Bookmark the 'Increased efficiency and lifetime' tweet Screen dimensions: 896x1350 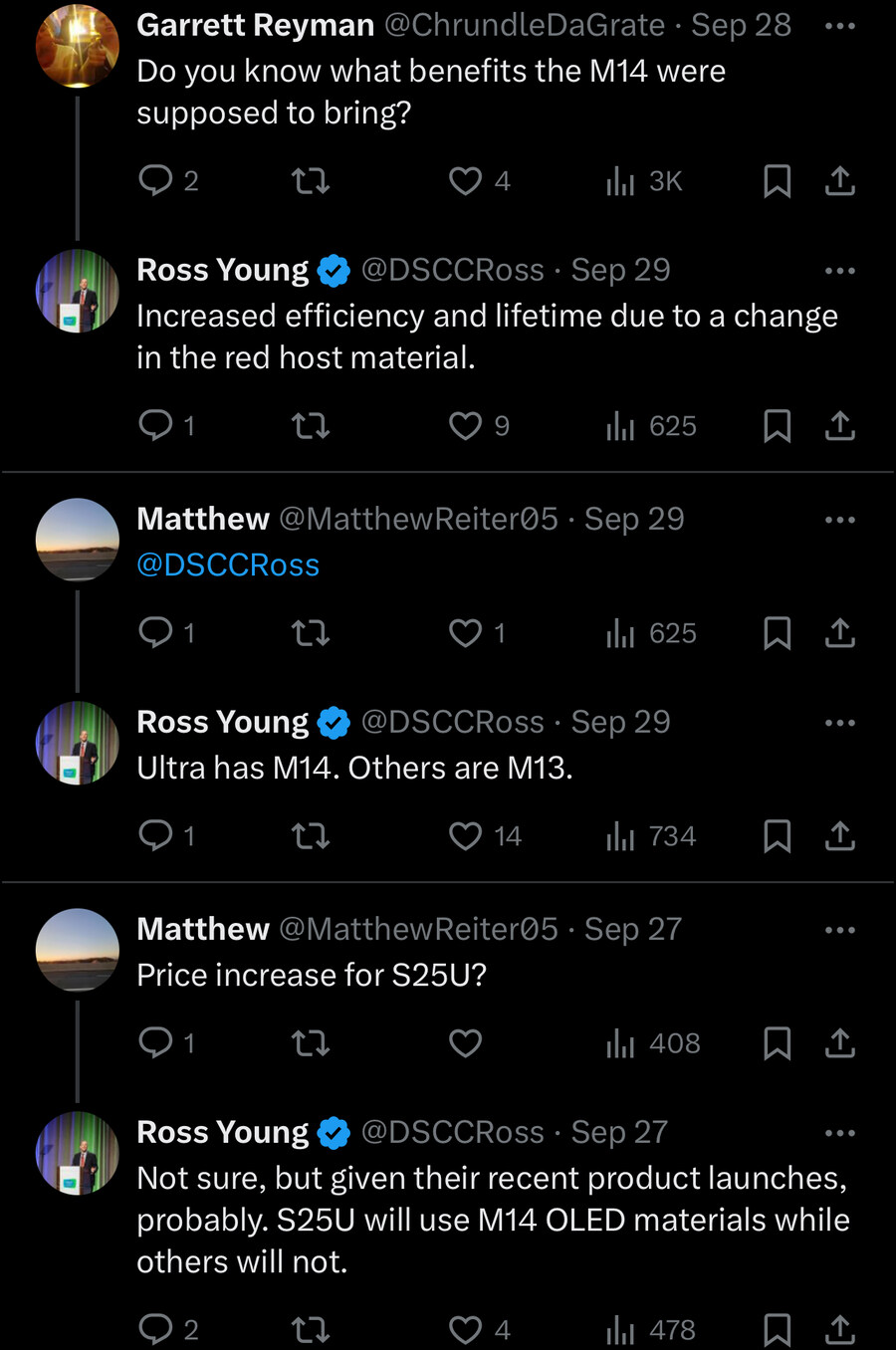(777, 426)
